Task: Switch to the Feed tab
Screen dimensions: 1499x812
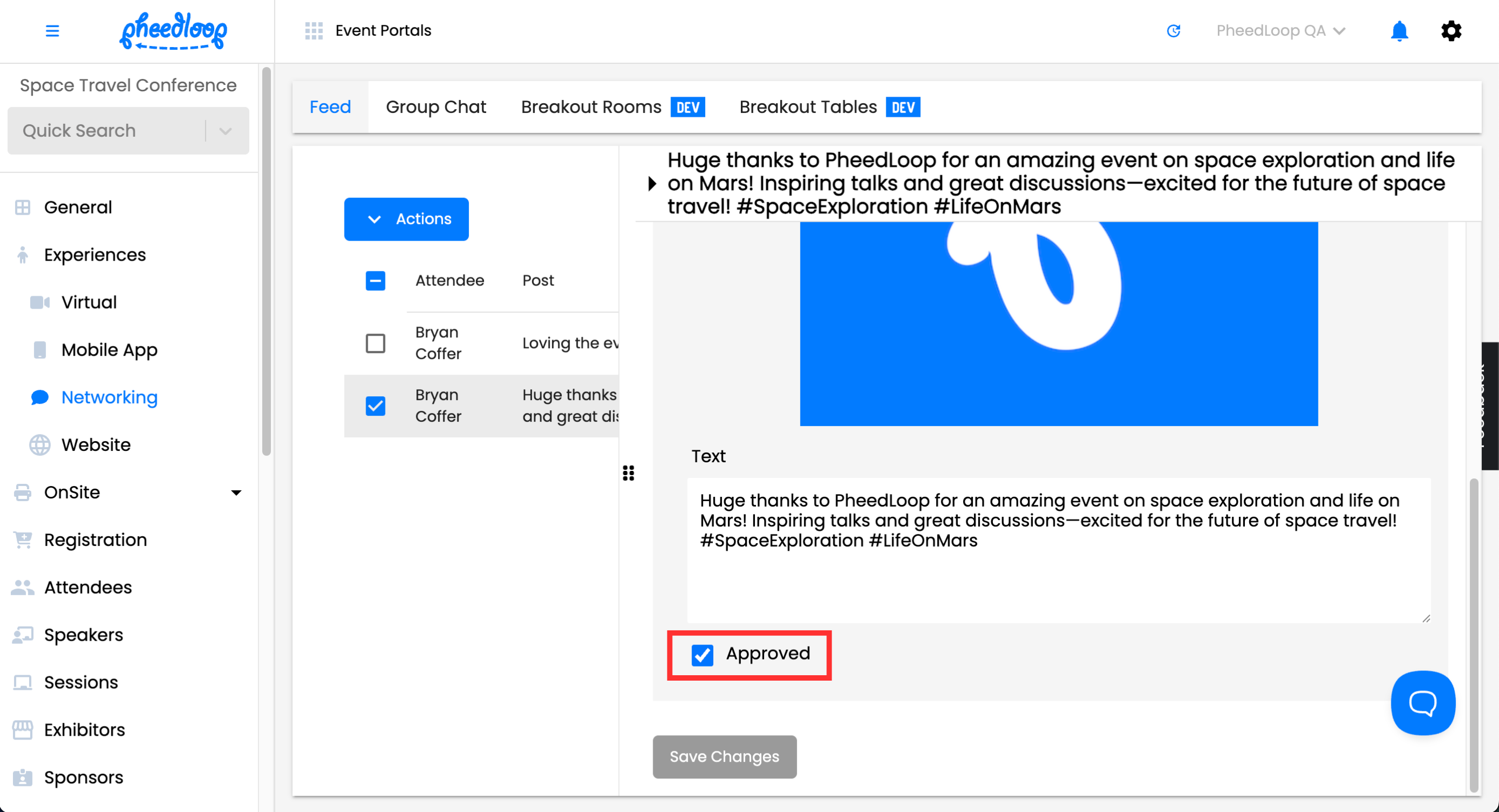Action: coord(330,107)
